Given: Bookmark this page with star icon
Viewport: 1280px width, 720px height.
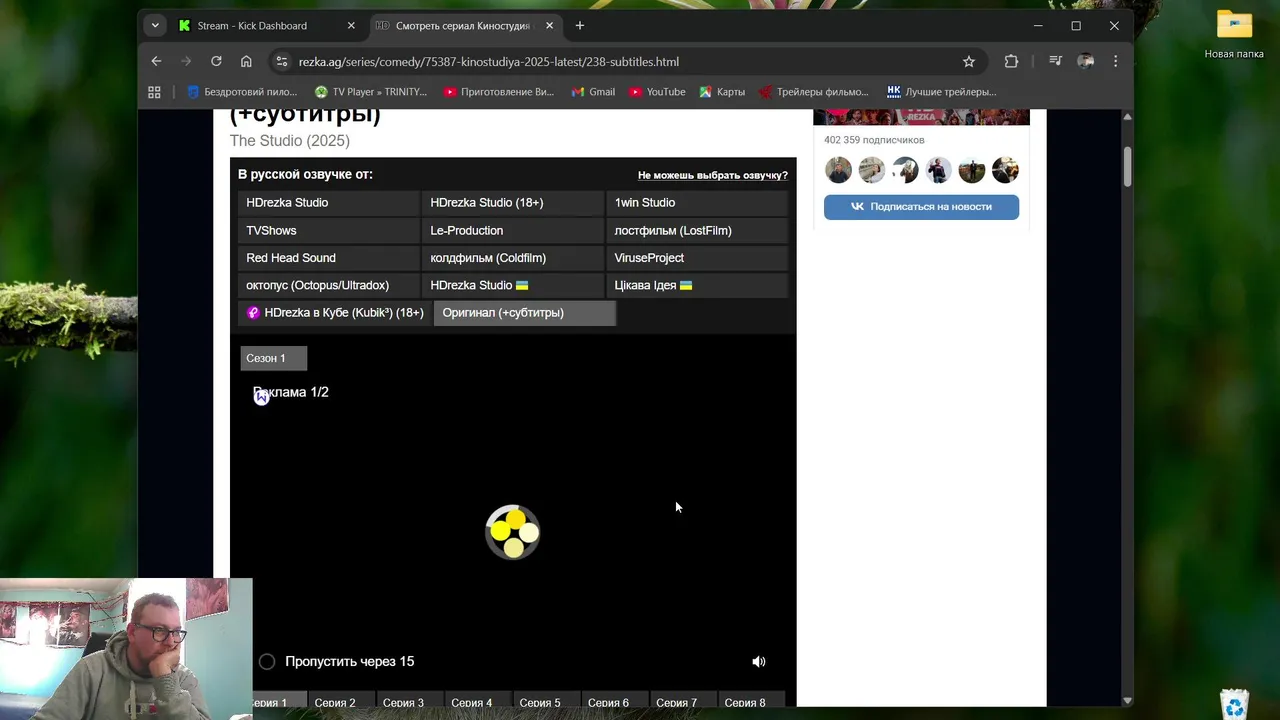Looking at the screenshot, I should tap(969, 61).
